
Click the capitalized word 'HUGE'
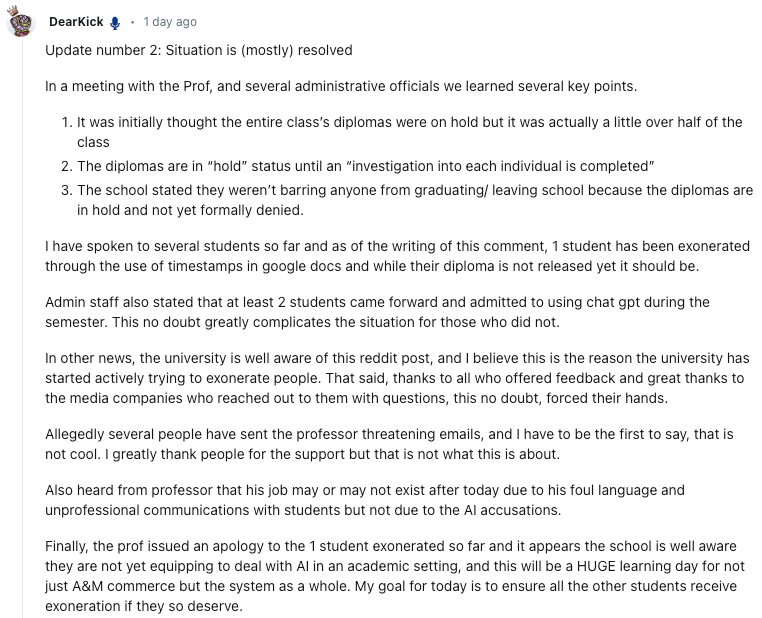click(596, 566)
